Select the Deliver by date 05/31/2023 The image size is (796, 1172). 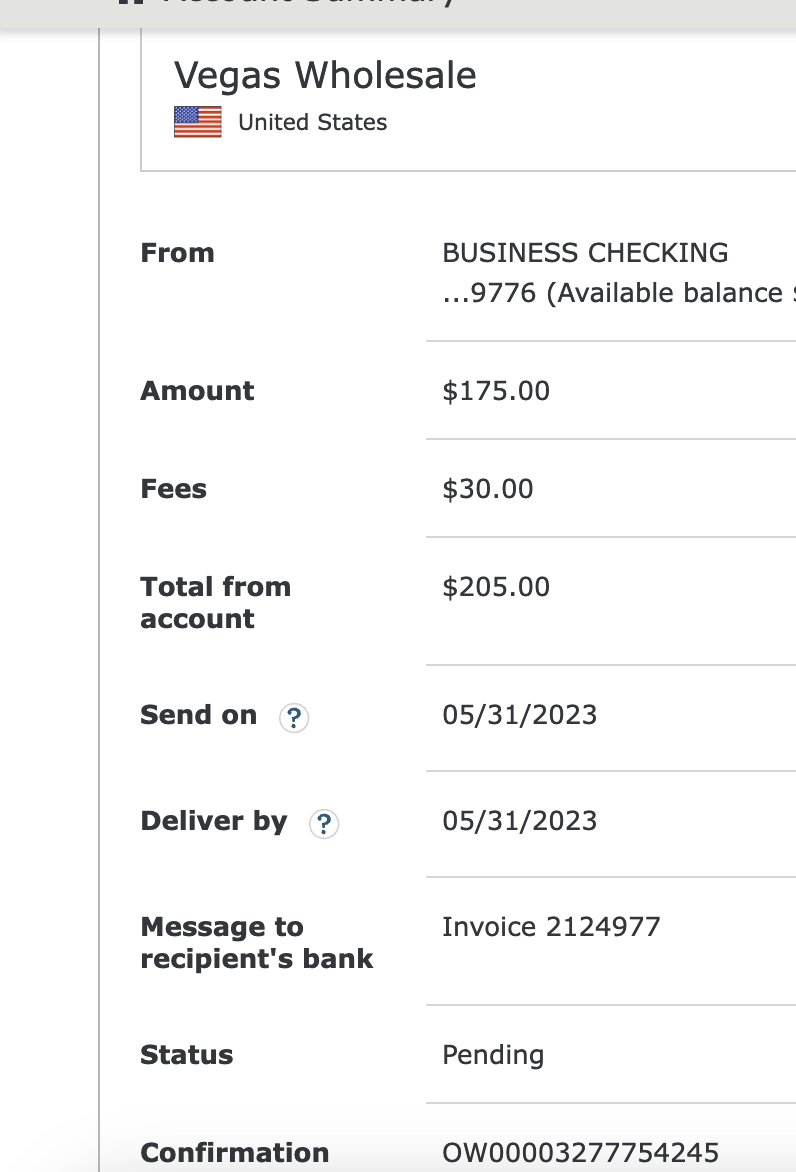pos(519,821)
